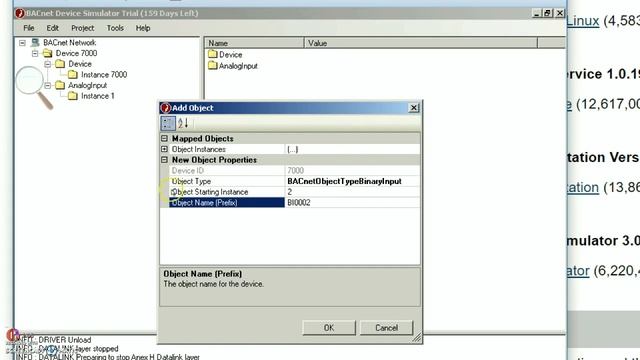The image size is (640, 360).
Task: Collapse the AnalogInput tree node
Action: 48,85
